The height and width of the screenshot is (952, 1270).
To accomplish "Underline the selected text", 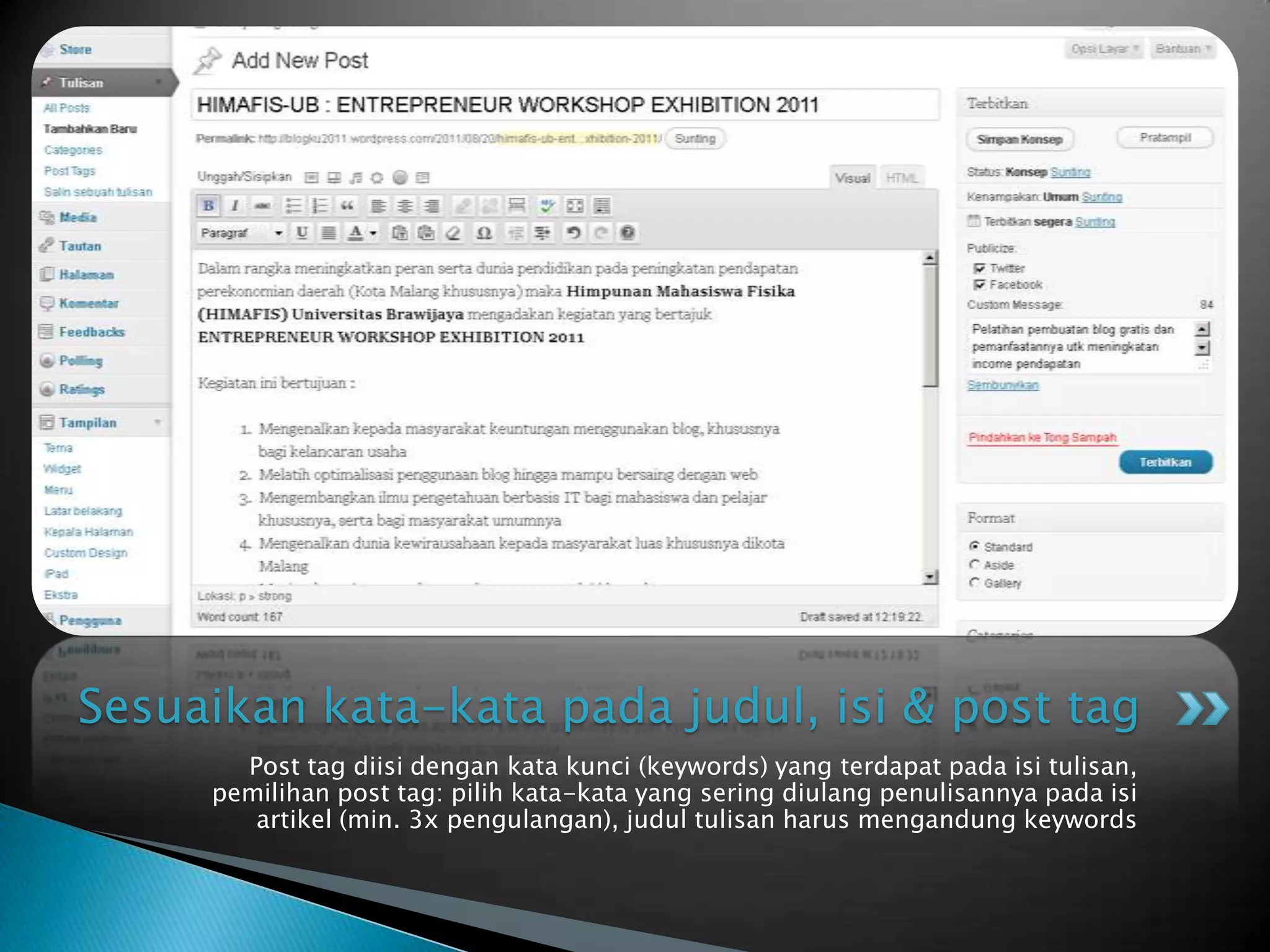I will 302,233.
